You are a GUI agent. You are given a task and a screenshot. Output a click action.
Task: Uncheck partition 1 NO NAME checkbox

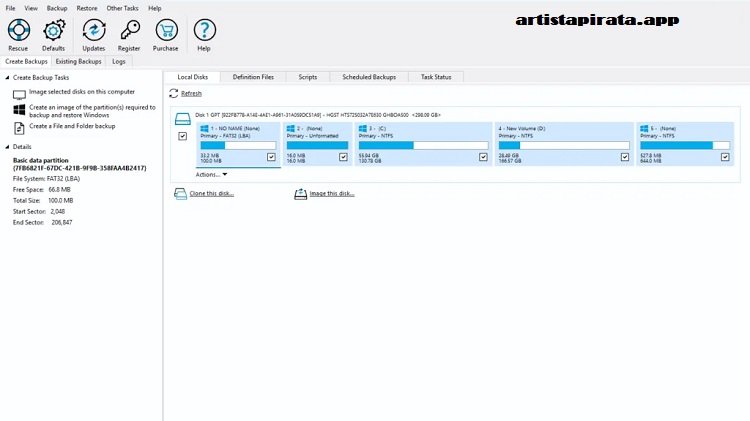(x=271, y=157)
